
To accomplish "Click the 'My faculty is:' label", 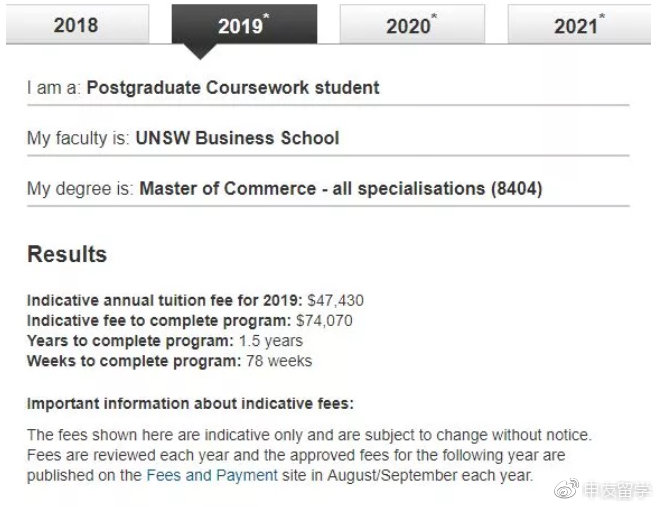I will 78,138.
